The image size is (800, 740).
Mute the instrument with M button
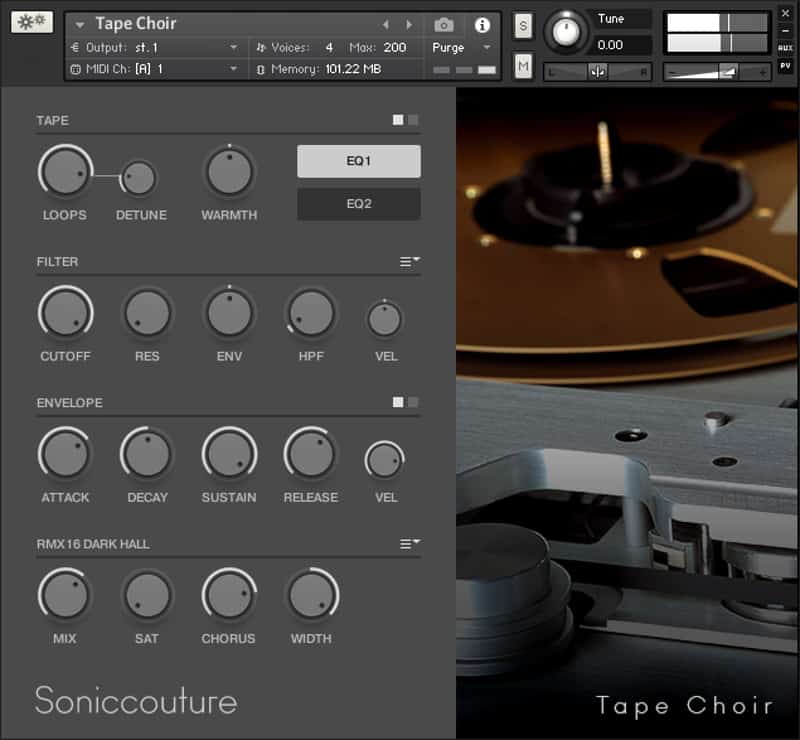point(523,66)
